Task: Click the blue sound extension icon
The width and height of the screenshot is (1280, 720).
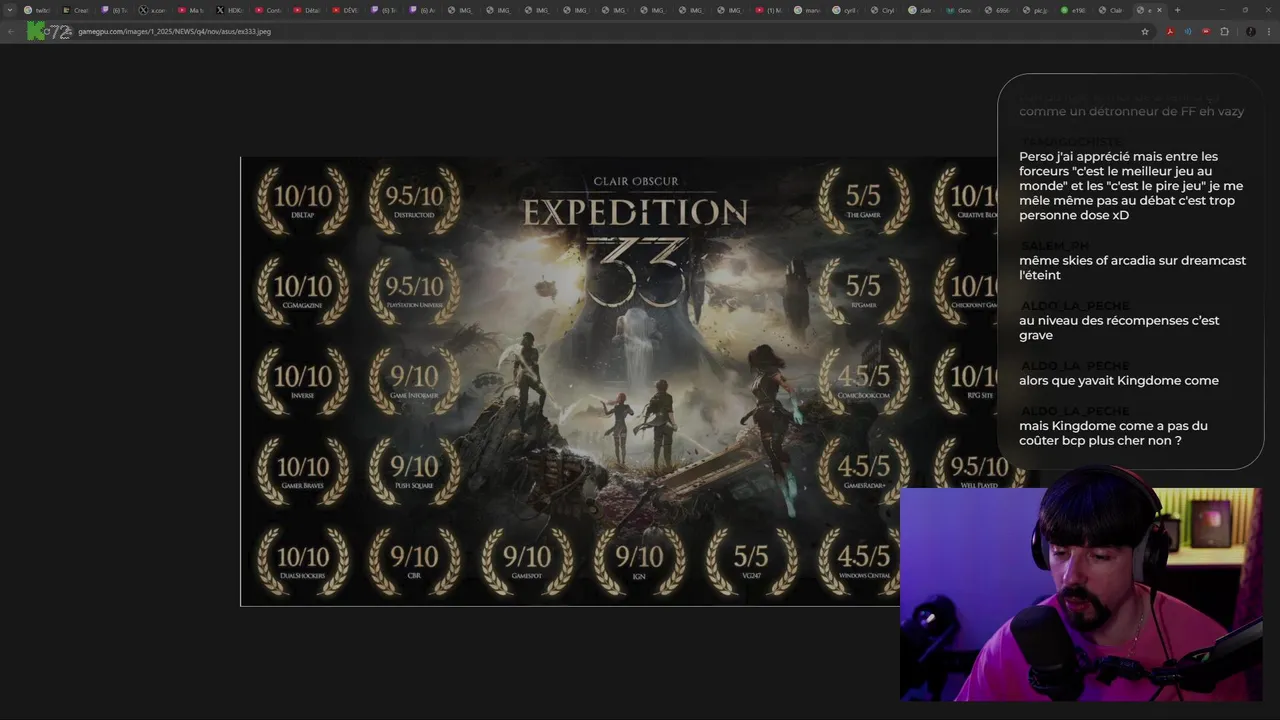Action: 1188,31
